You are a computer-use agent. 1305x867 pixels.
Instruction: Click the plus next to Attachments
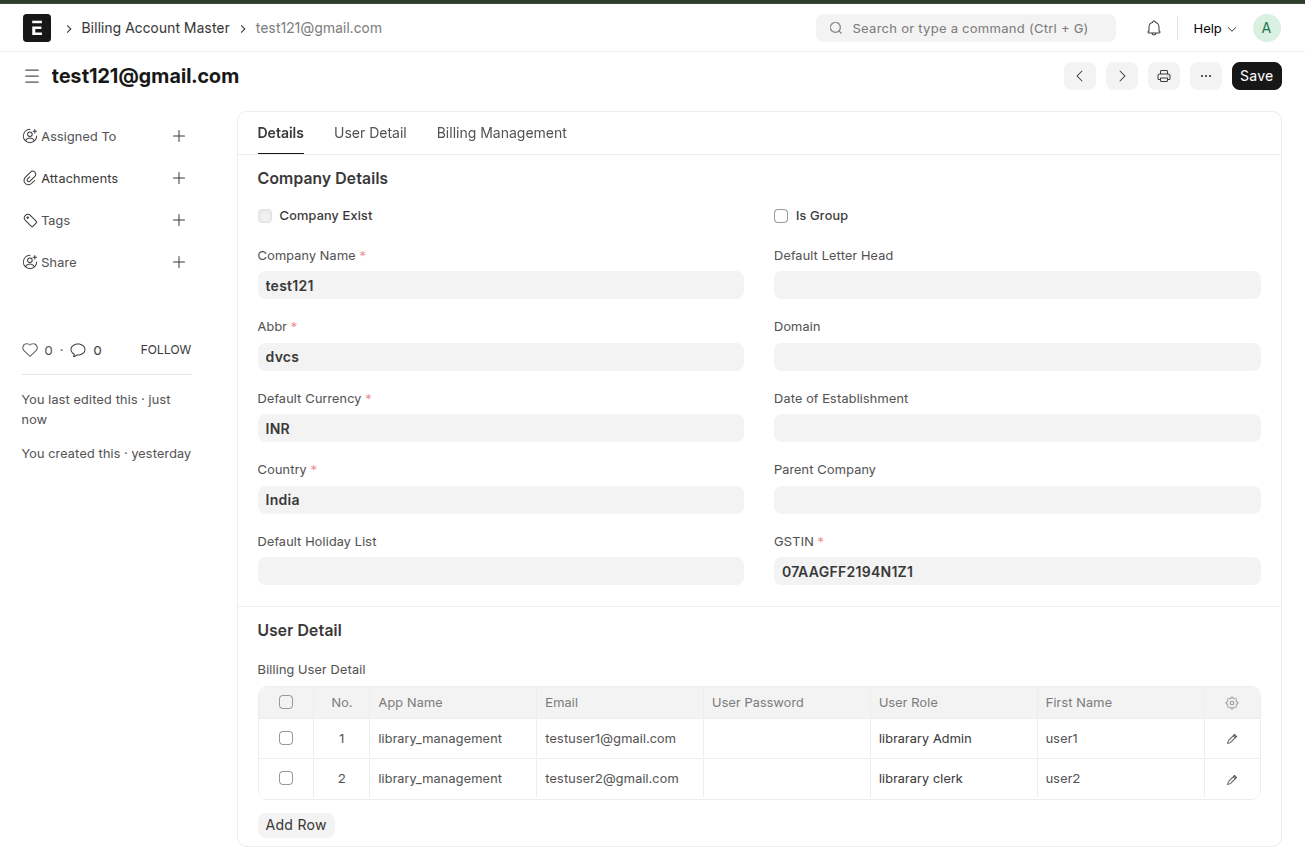pyautogui.click(x=179, y=178)
